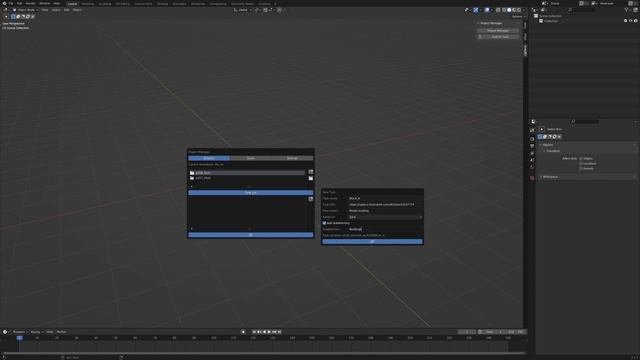
Task: Toggle viewport overlays icon
Action: click(487, 10)
